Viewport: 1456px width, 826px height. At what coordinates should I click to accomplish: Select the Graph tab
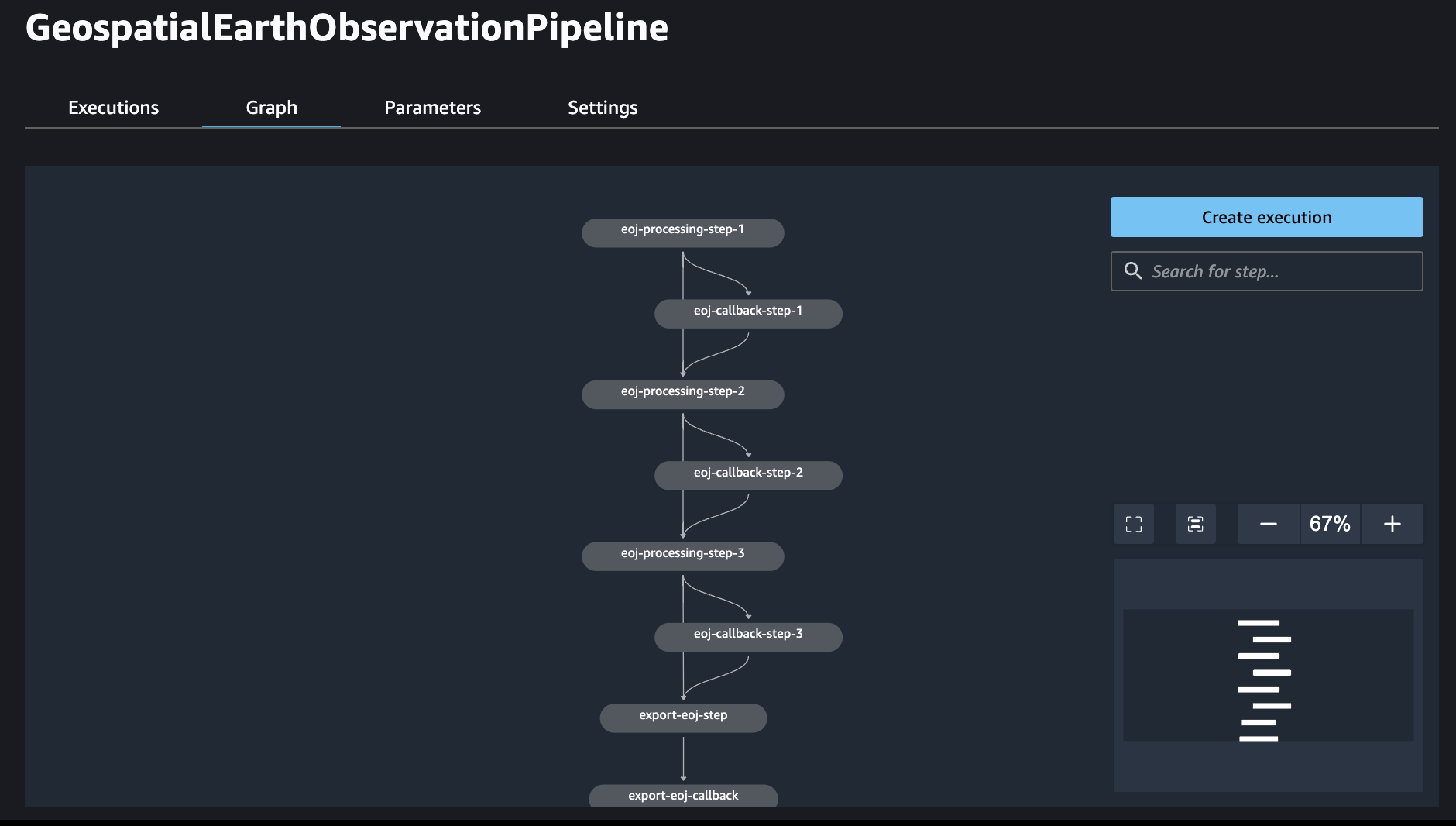(x=271, y=108)
